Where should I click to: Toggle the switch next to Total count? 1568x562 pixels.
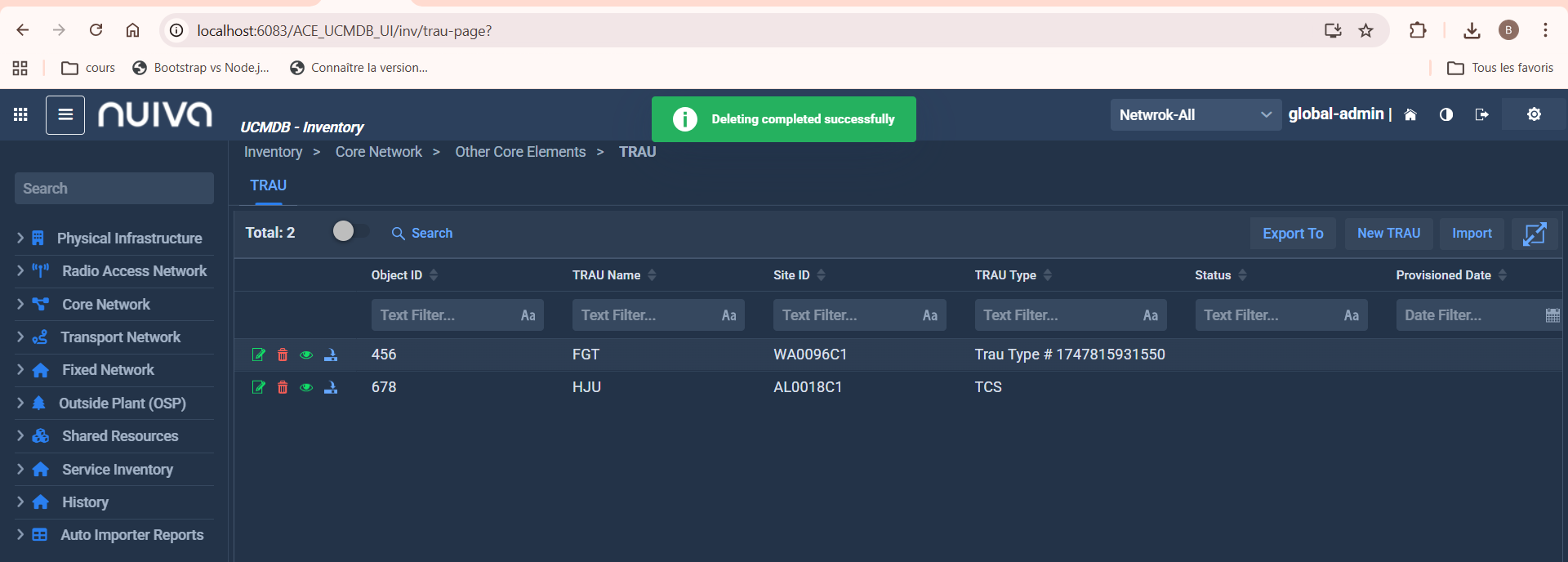[x=350, y=232]
